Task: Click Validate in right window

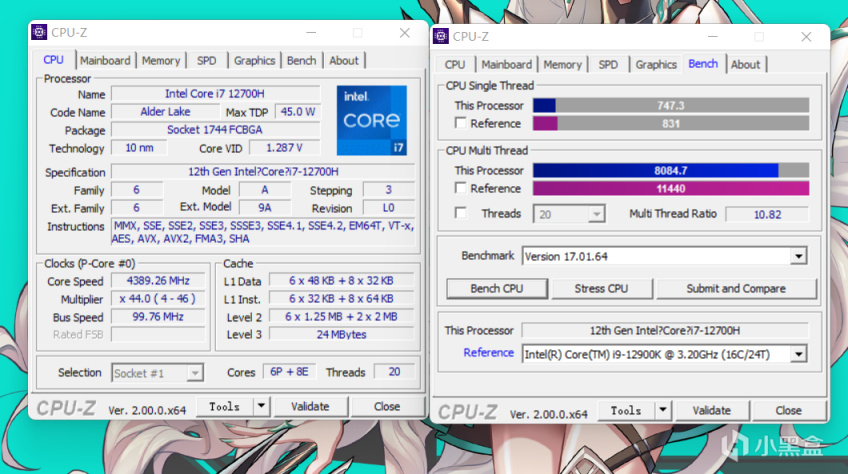Action: [712, 411]
